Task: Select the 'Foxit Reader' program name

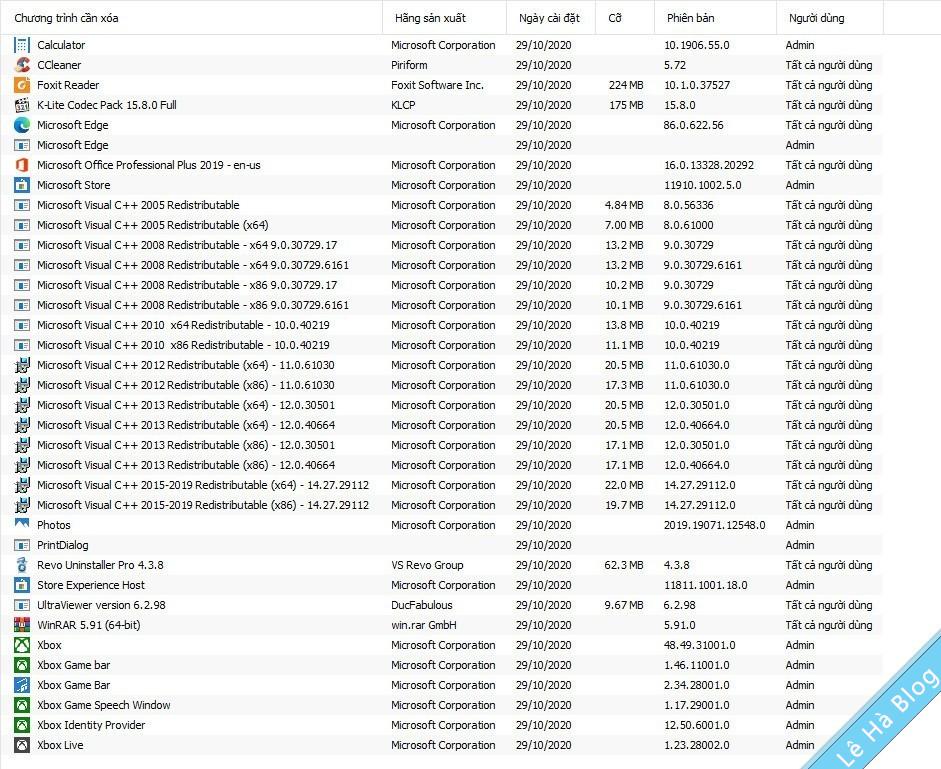Action: pos(68,85)
